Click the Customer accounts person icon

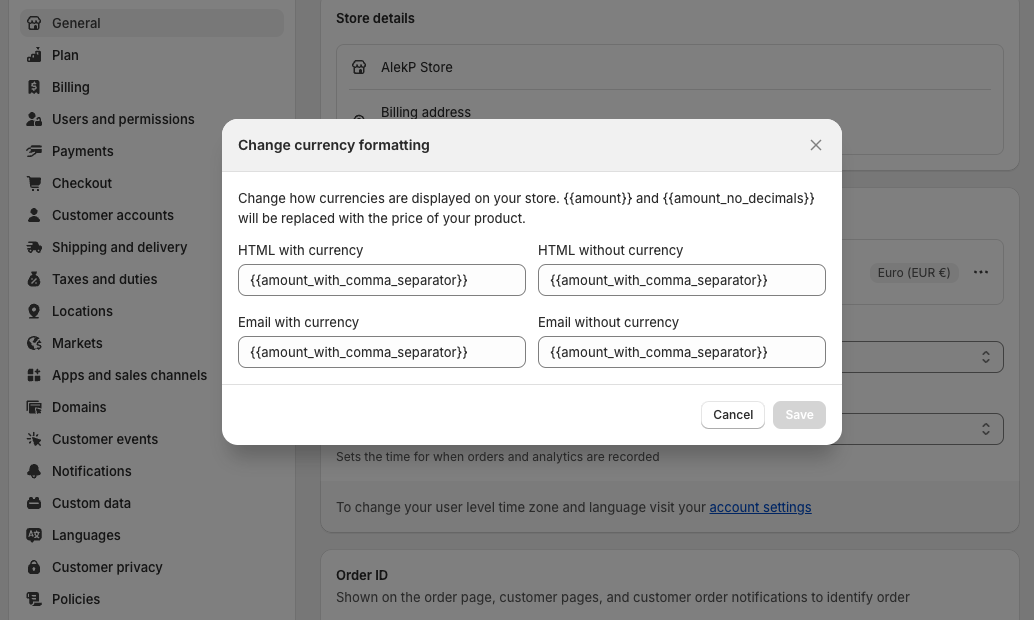(x=34, y=215)
